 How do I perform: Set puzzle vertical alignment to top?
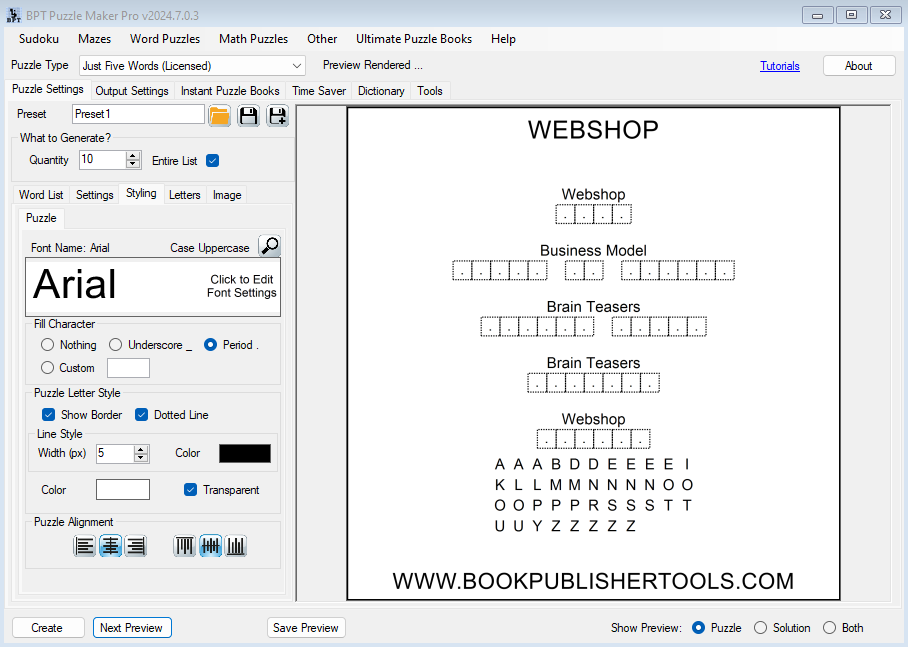(185, 546)
